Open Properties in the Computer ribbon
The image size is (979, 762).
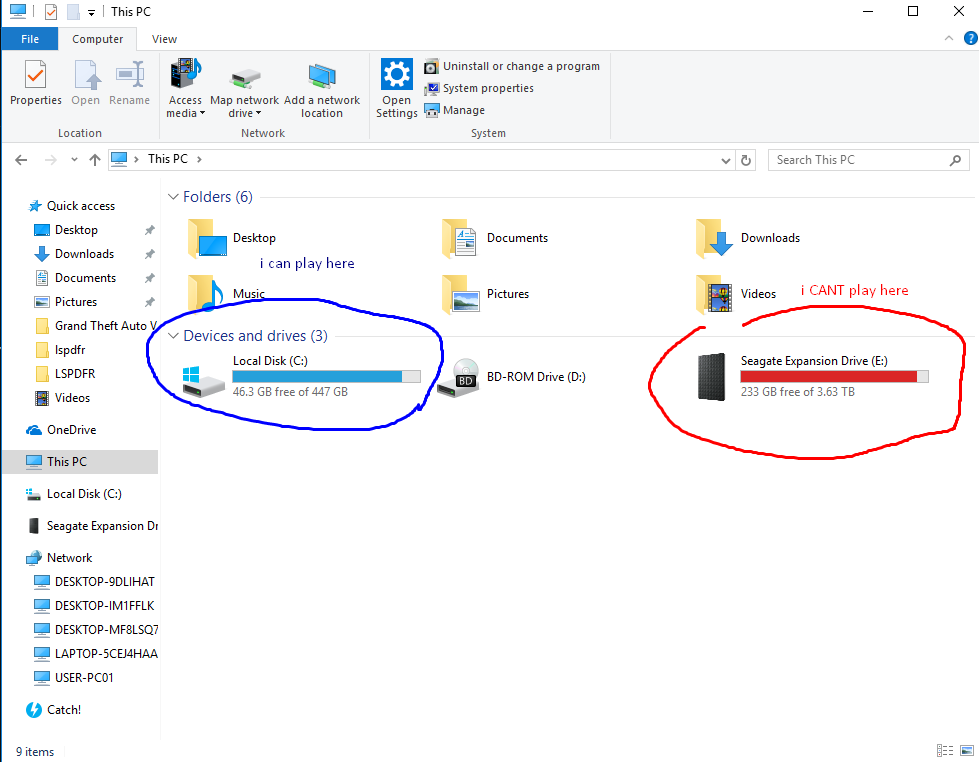click(x=36, y=83)
